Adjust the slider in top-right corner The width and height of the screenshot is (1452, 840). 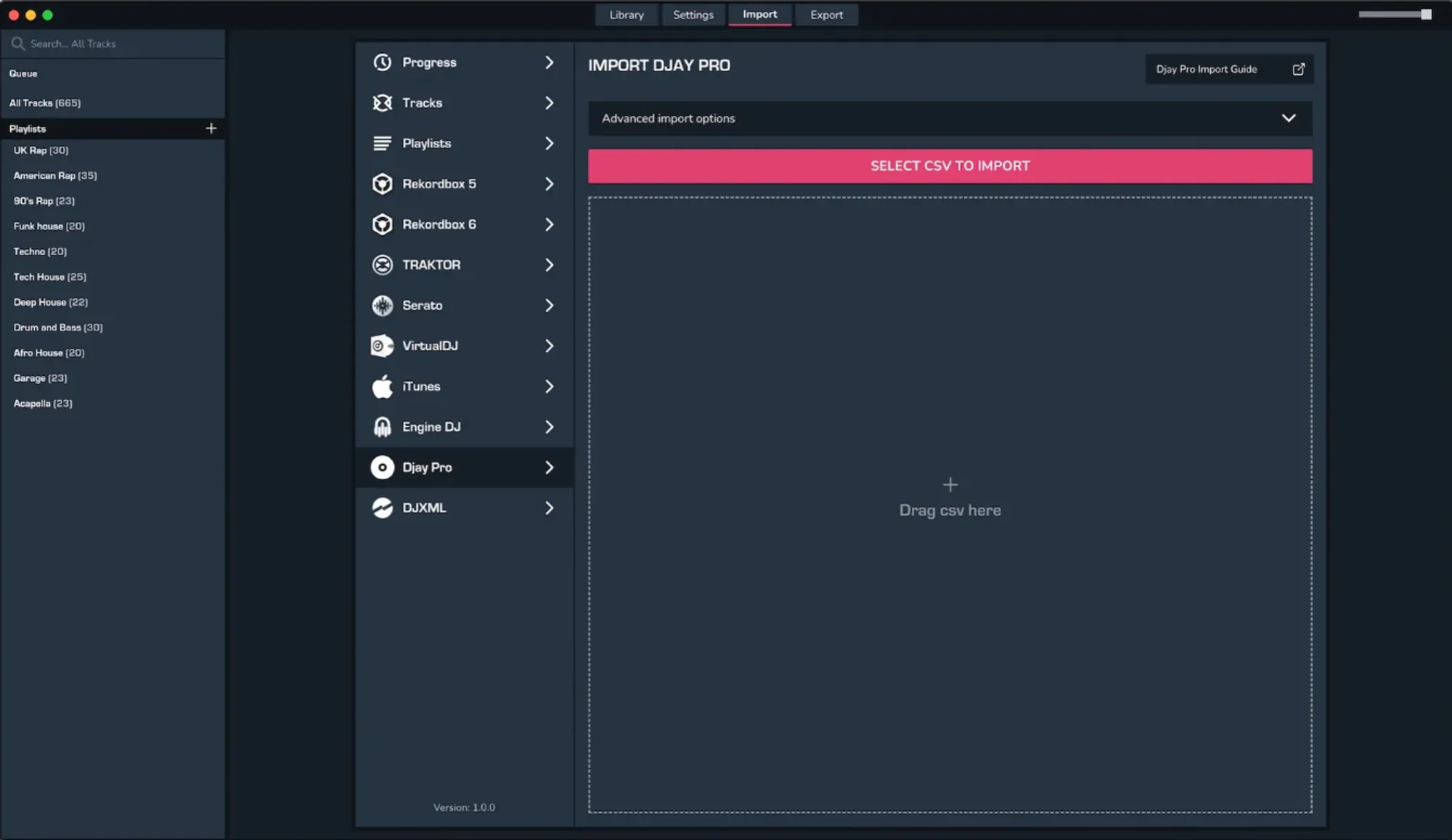click(x=1425, y=15)
